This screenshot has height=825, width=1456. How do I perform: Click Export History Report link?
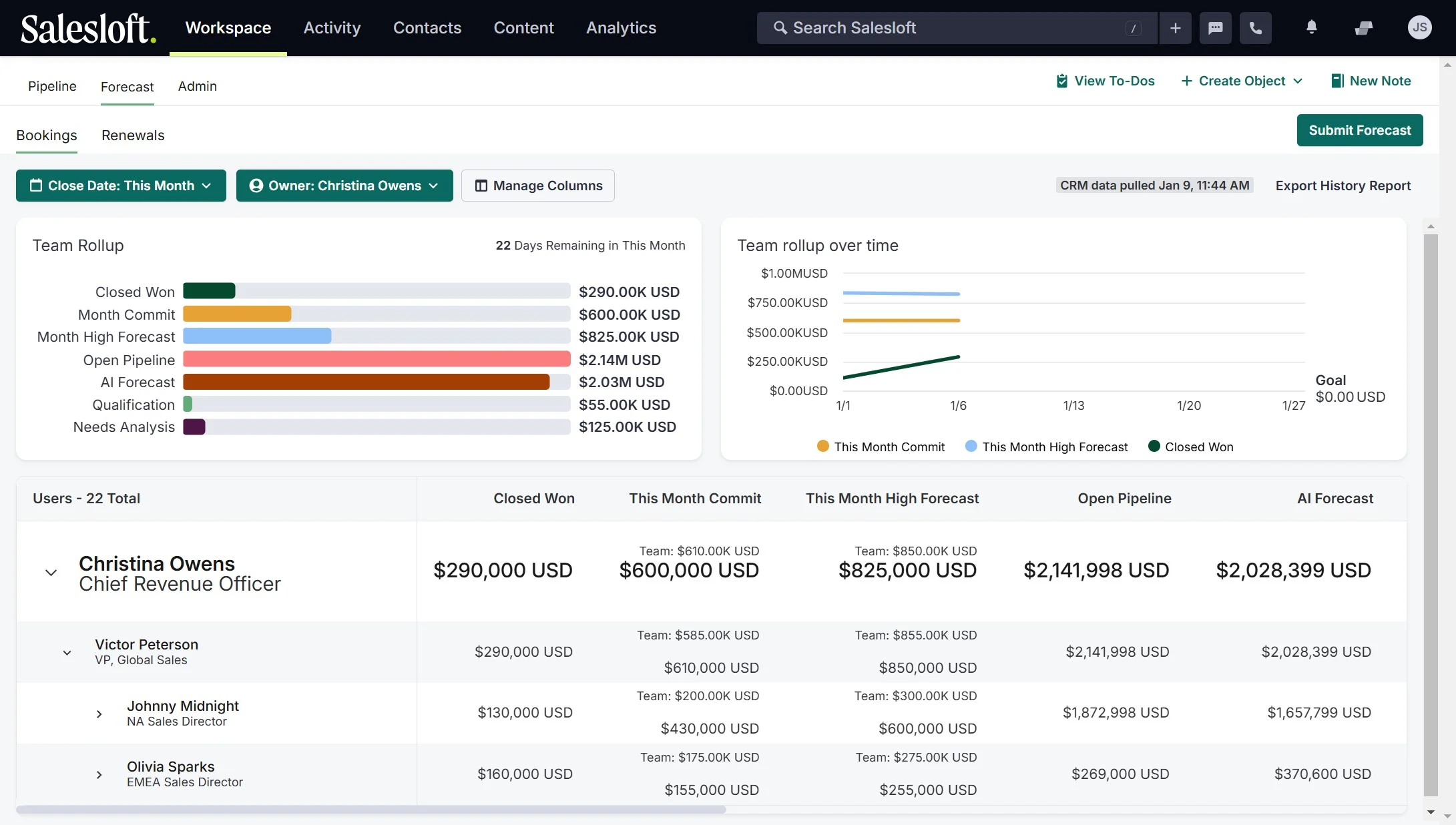[1343, 186]
